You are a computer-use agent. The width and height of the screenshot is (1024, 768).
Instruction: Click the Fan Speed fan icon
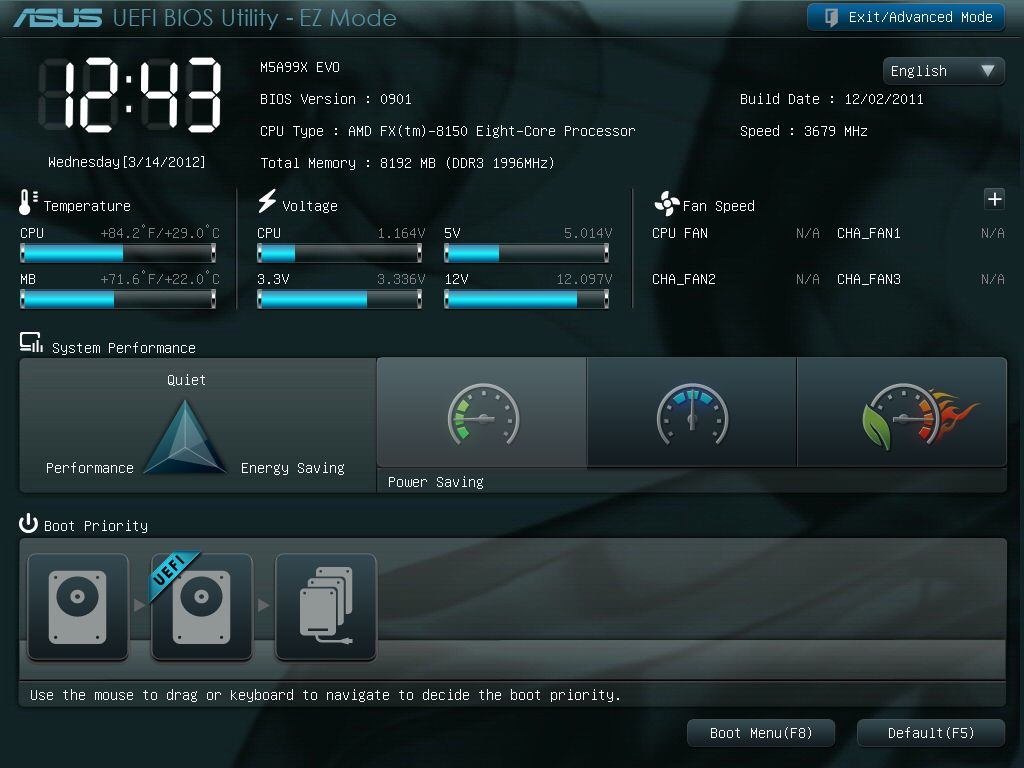click(x=667, y=204)
